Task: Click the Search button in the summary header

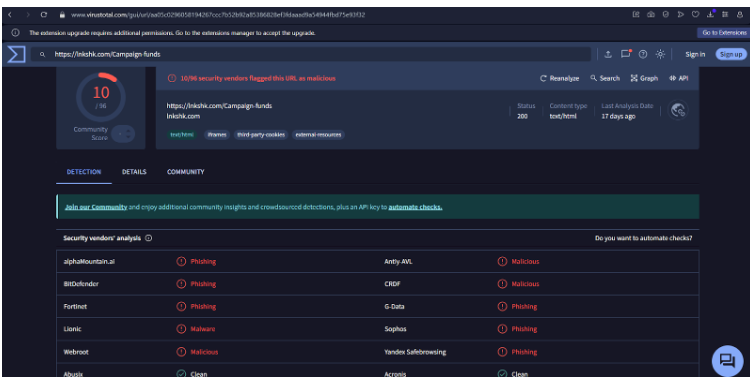Action: [605, 78]
